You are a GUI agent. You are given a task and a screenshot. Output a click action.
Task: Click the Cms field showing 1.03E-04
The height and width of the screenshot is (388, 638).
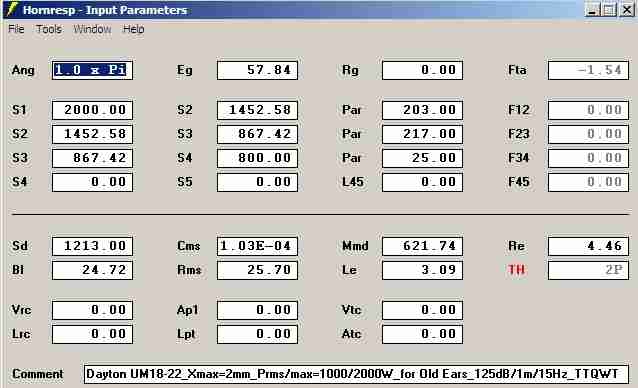pyautogui.click(x=257, y=246)
